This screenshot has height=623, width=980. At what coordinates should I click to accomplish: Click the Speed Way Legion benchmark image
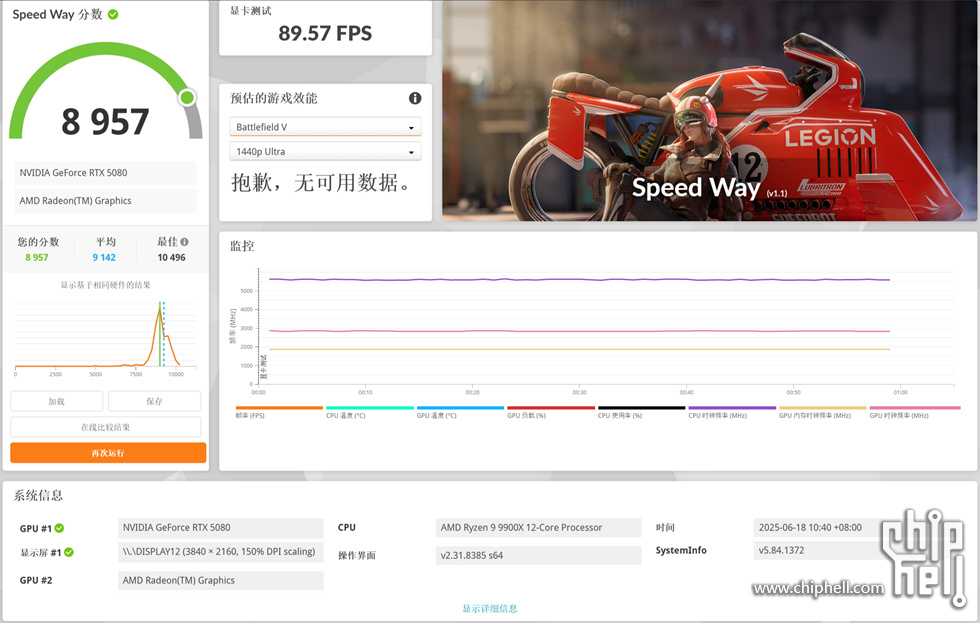click(709, 111)
